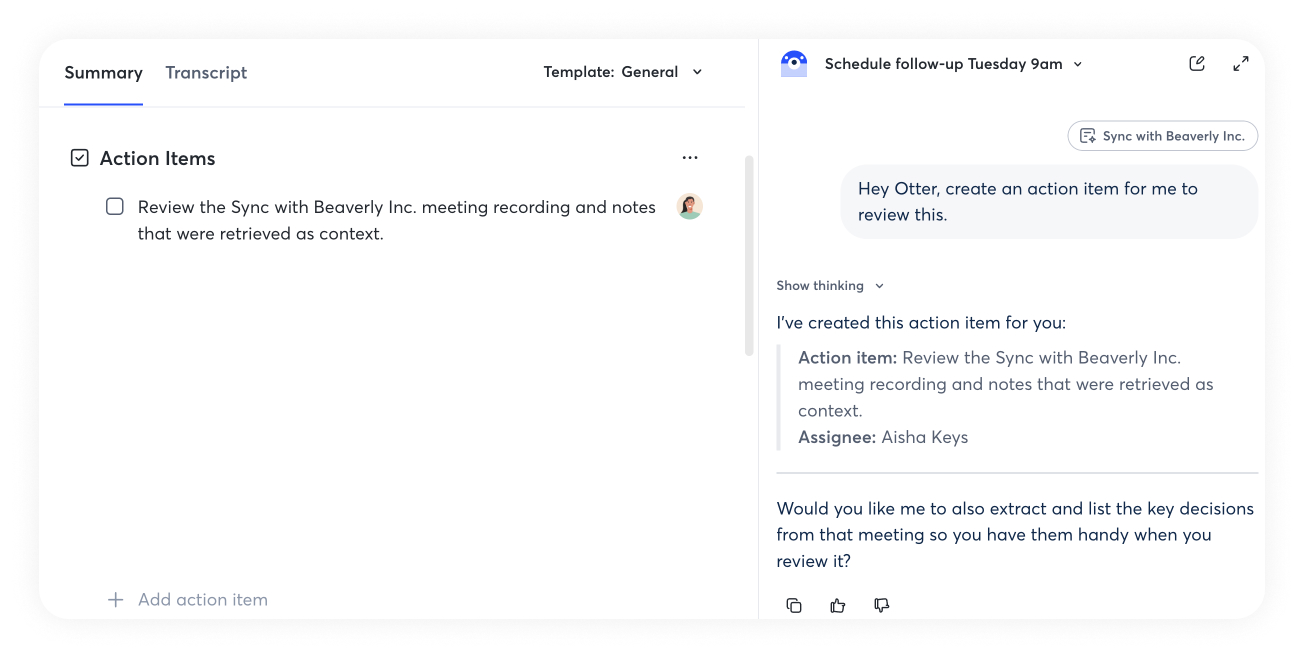
Task: Toggle the Action Items section checkbox icon
Action: pos(80,158)
